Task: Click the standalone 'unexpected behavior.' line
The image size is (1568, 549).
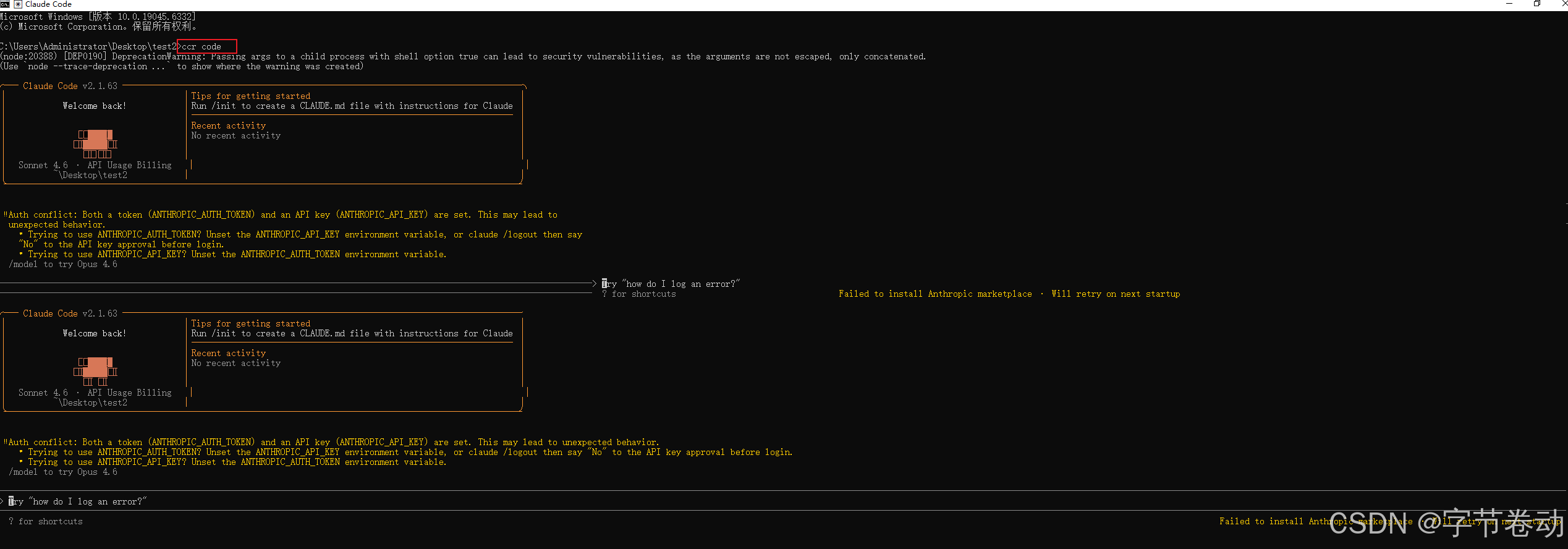Action: click(57, 224)
